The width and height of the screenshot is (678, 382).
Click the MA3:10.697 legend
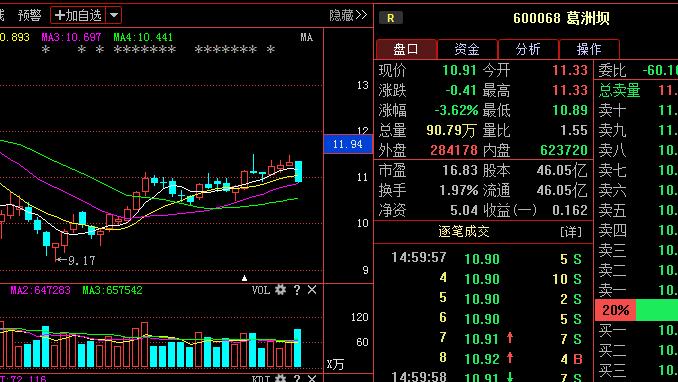[x=71, y=37]
